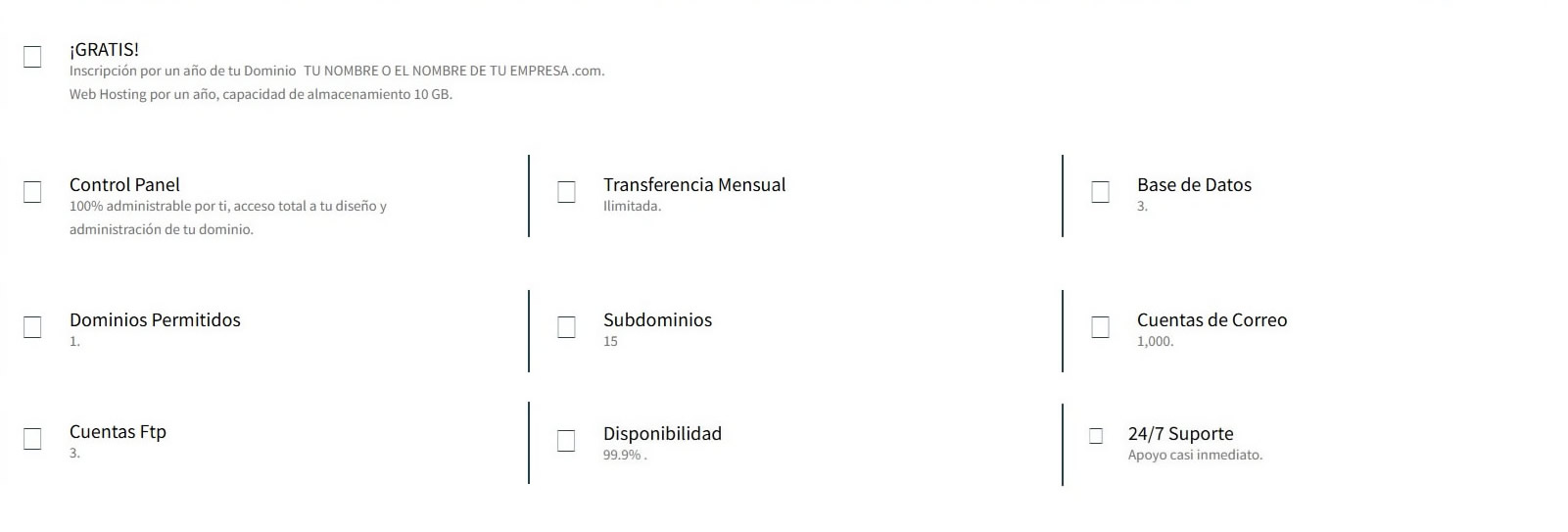Toggle the Subdominios checkbox
The width and height of the screenshot is (1568, 532).
click(x=566, y=327)
